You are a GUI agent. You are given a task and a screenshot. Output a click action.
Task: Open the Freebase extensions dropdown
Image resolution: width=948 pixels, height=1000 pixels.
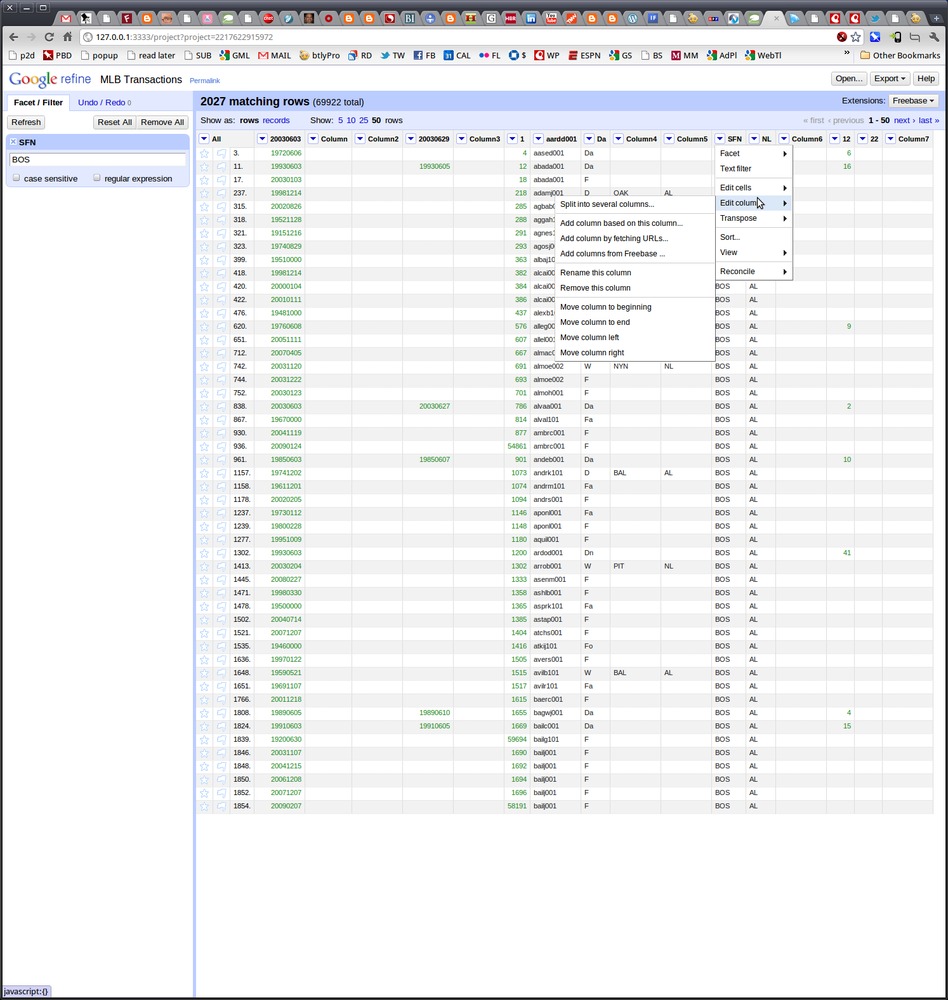(914, 101)
